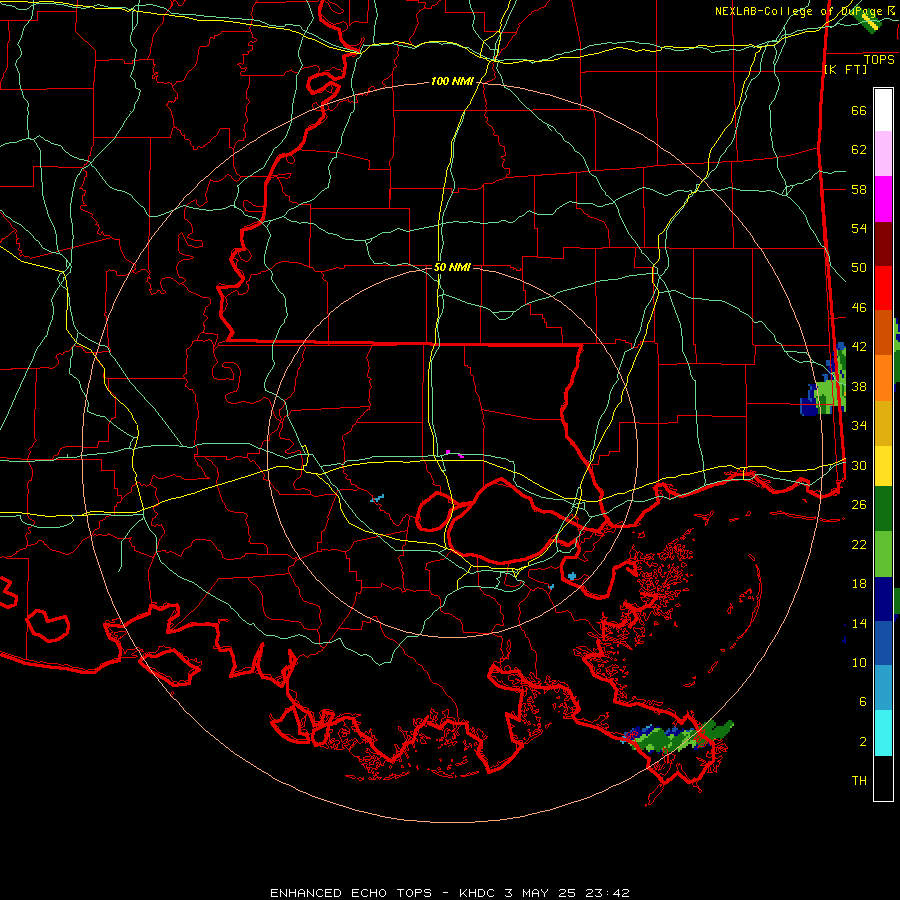Click the 54 legend value
Screen dimensions: 900x900
coord(859,228)
